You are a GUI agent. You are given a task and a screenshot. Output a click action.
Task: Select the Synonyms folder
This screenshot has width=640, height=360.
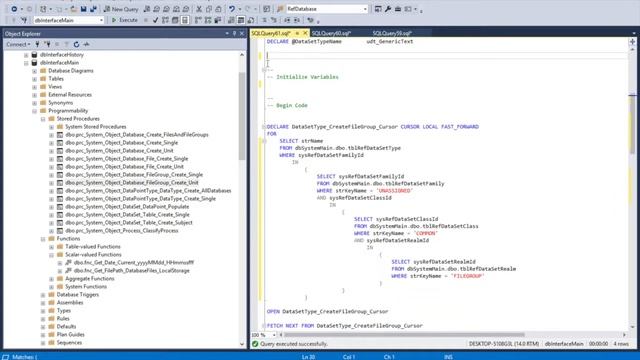pos(60,103)
